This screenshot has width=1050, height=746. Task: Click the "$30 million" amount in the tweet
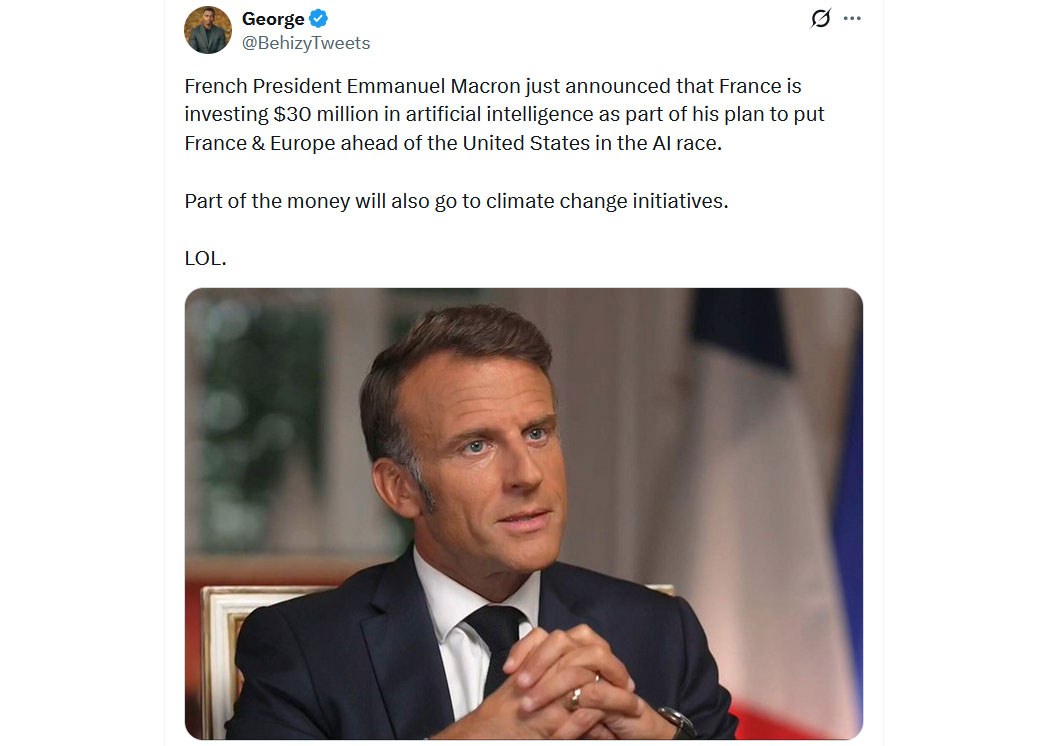coord(325,115)
